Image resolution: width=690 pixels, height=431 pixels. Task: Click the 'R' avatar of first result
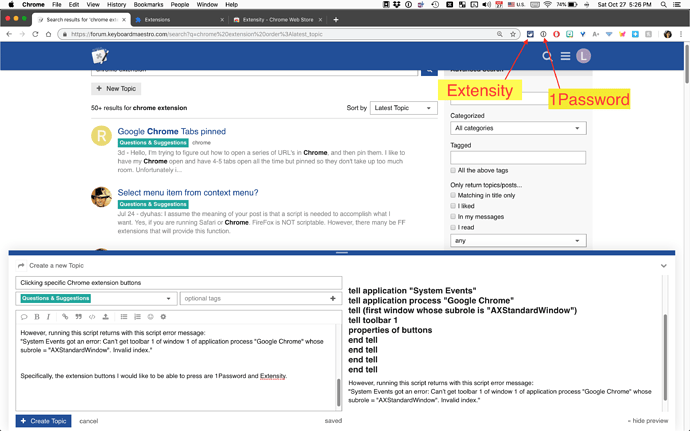pos(101,136)
